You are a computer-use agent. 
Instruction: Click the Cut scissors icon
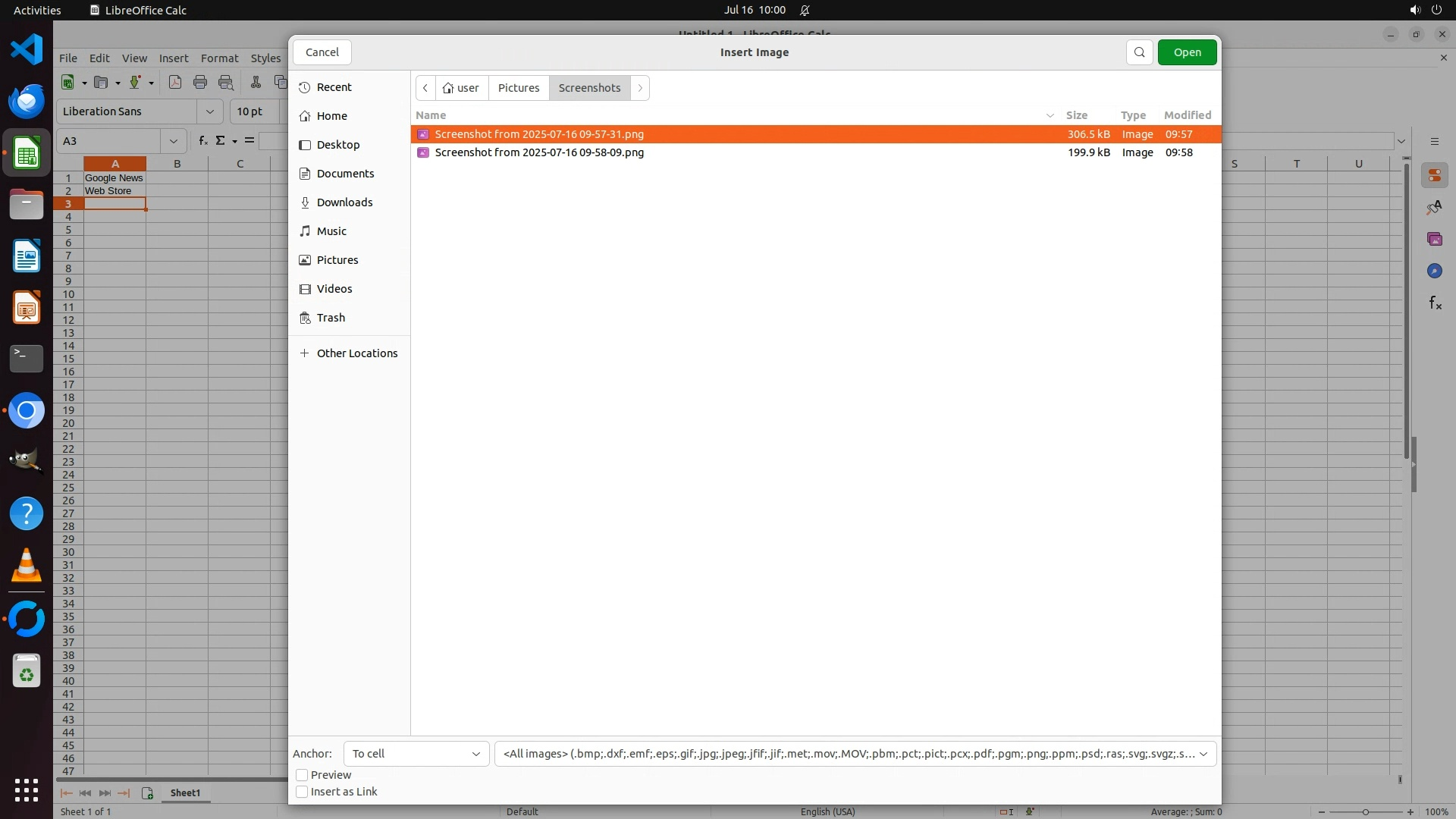click(256, 83)
